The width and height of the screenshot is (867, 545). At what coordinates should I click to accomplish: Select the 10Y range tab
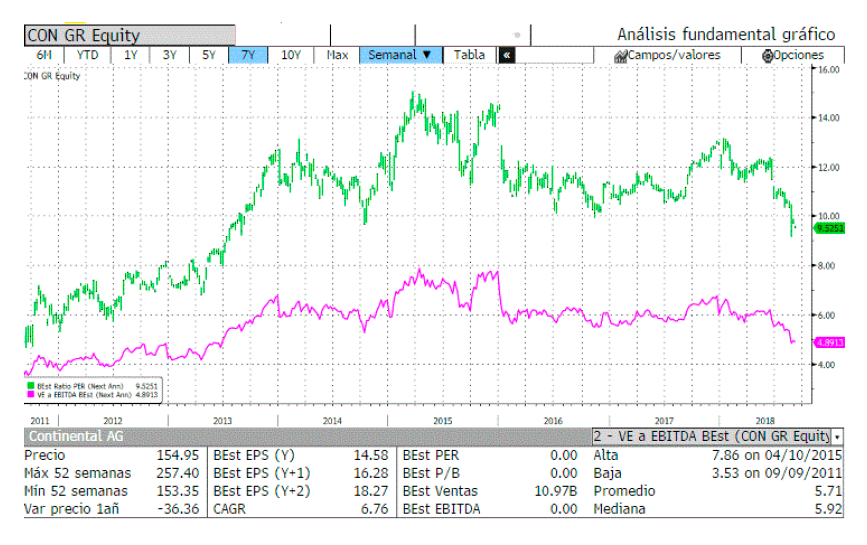291,55
